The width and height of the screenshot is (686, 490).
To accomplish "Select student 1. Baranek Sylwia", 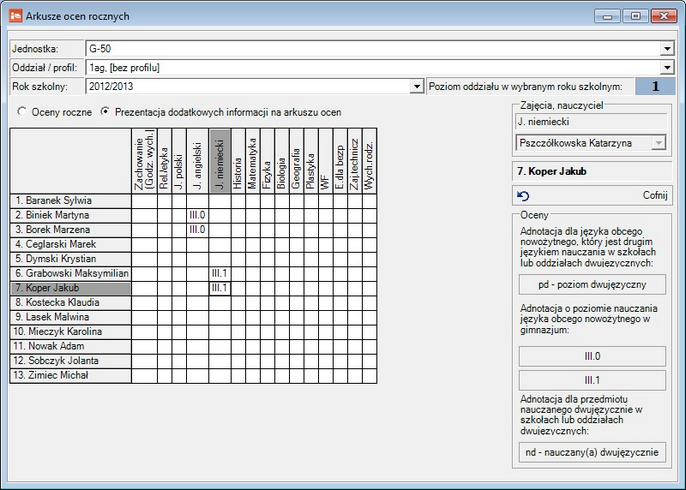I will (x=70, y=201).
